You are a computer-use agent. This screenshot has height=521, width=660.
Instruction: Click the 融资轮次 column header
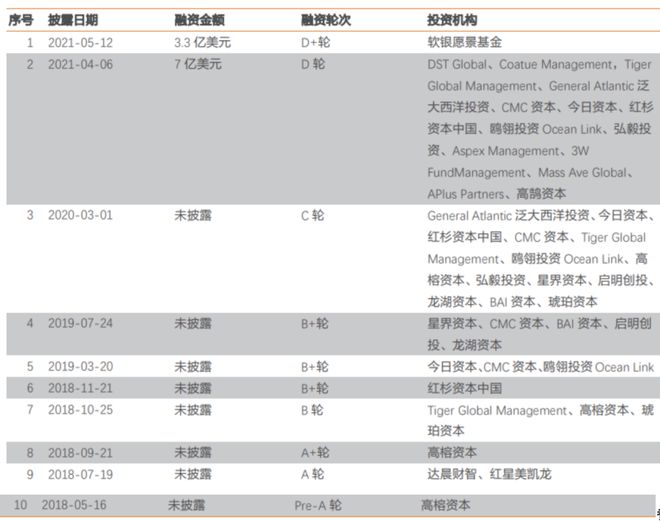[x=326, y=20]
